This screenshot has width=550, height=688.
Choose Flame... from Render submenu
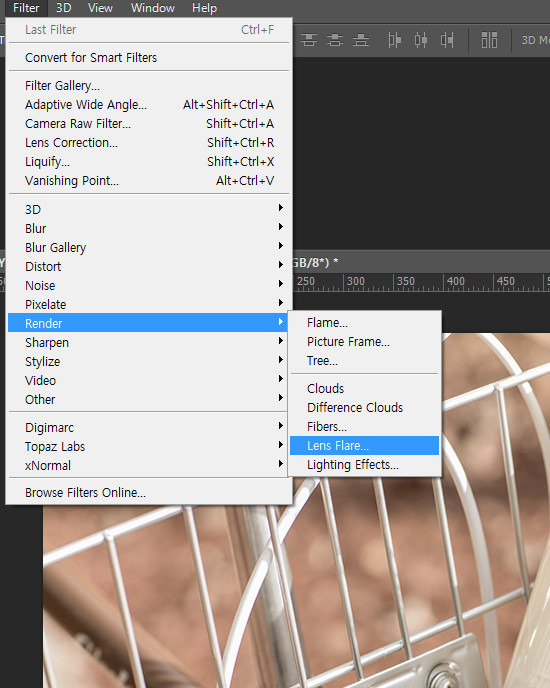tap(364, 323)
